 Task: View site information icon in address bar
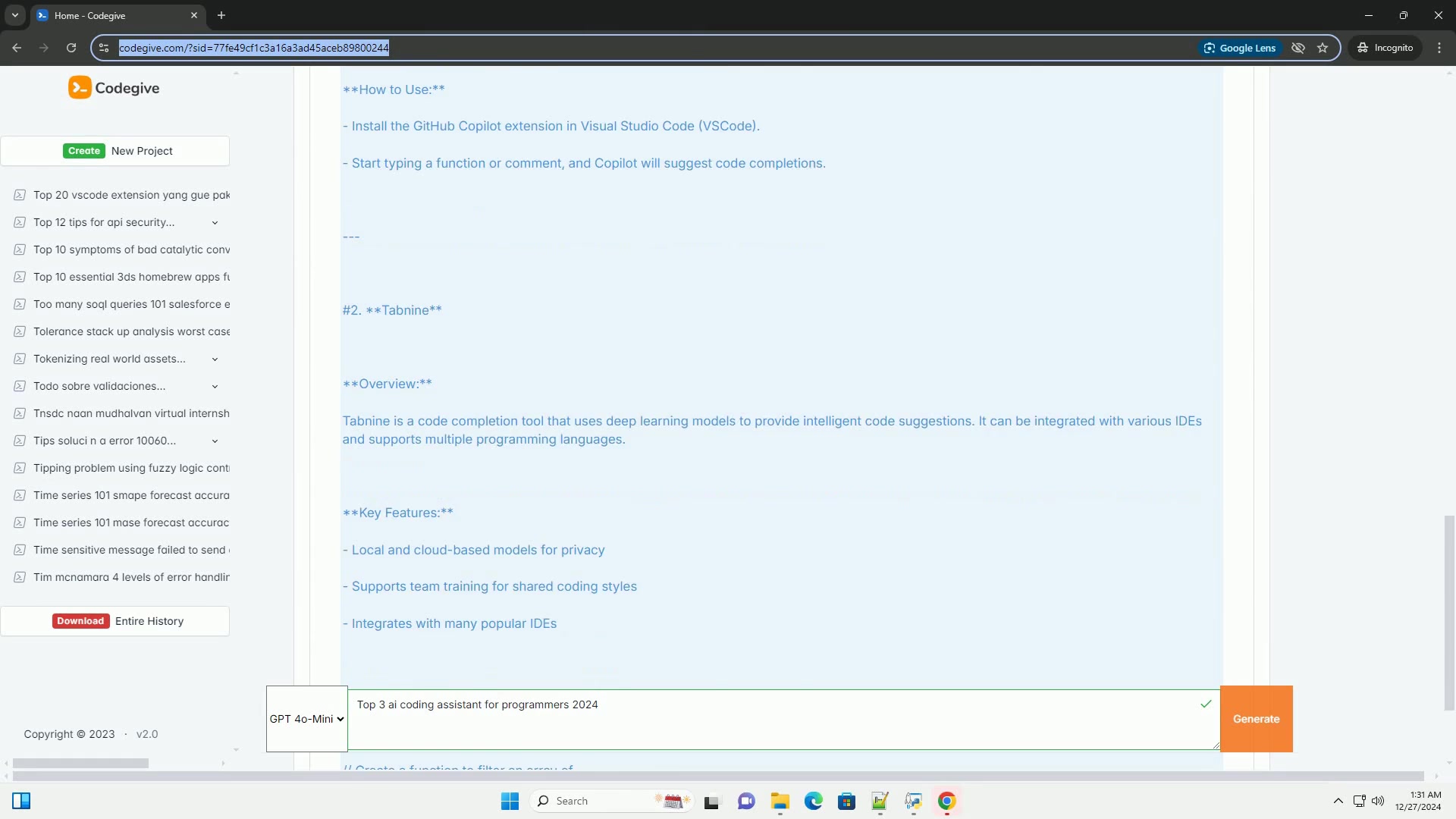tap(104, 48)
